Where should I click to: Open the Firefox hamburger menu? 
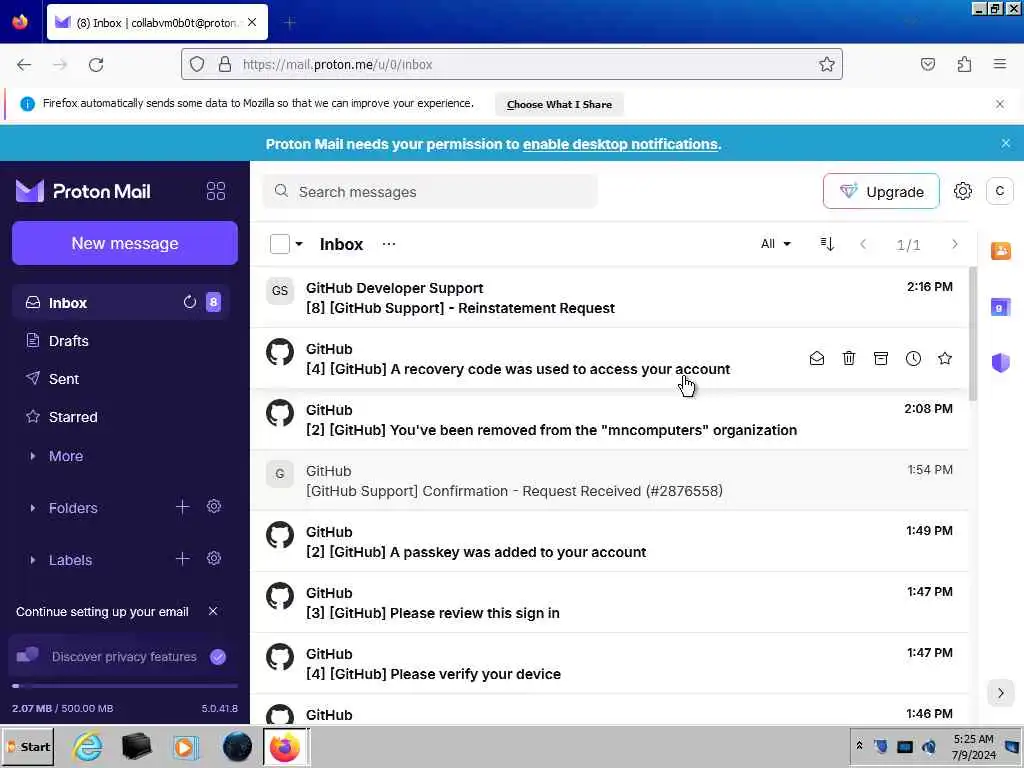(1000, 65)
